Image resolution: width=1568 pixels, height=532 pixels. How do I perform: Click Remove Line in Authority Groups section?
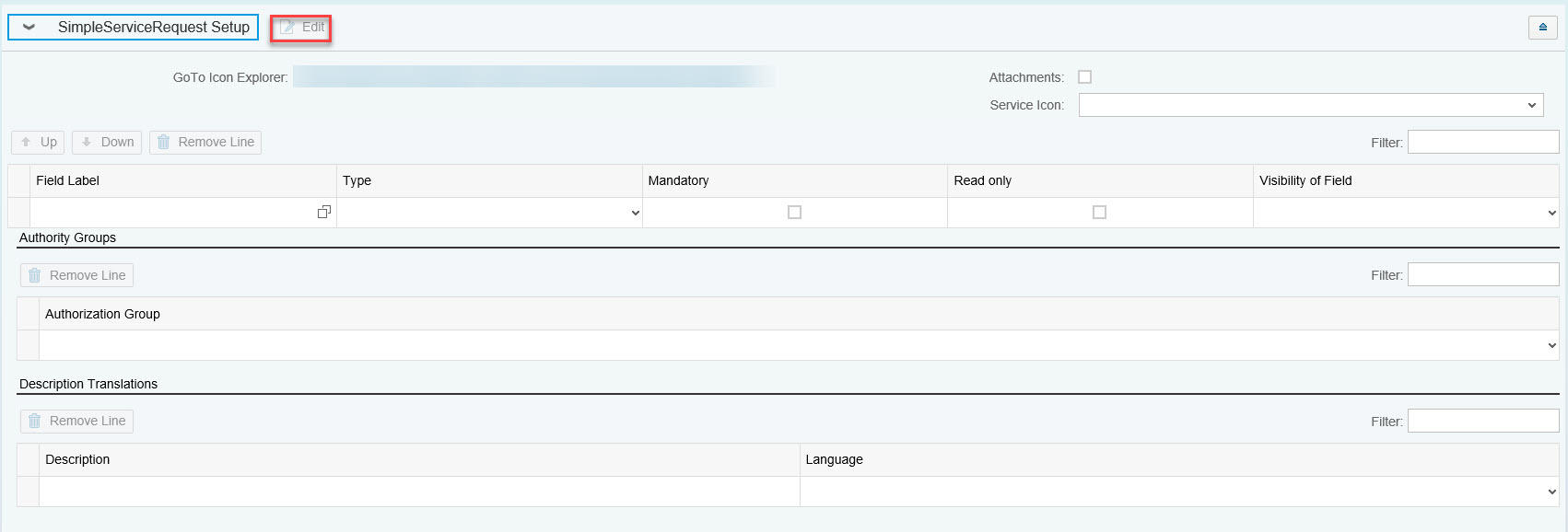pos(77,275)
